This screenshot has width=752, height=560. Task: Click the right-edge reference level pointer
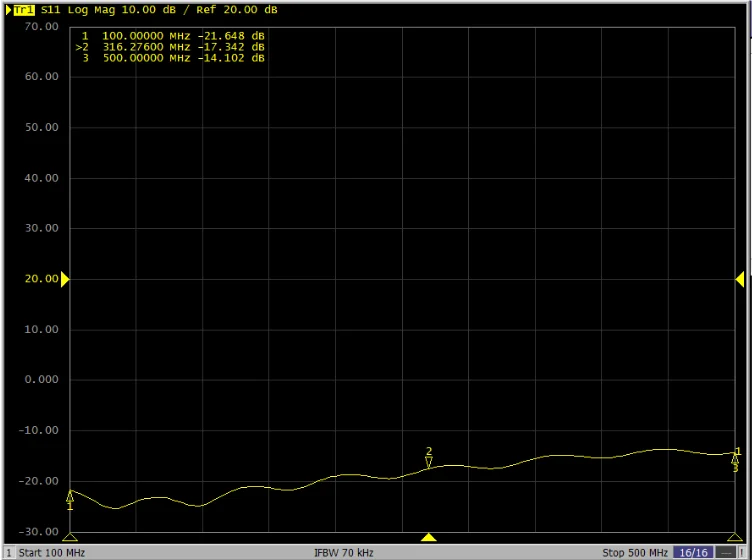740,279
